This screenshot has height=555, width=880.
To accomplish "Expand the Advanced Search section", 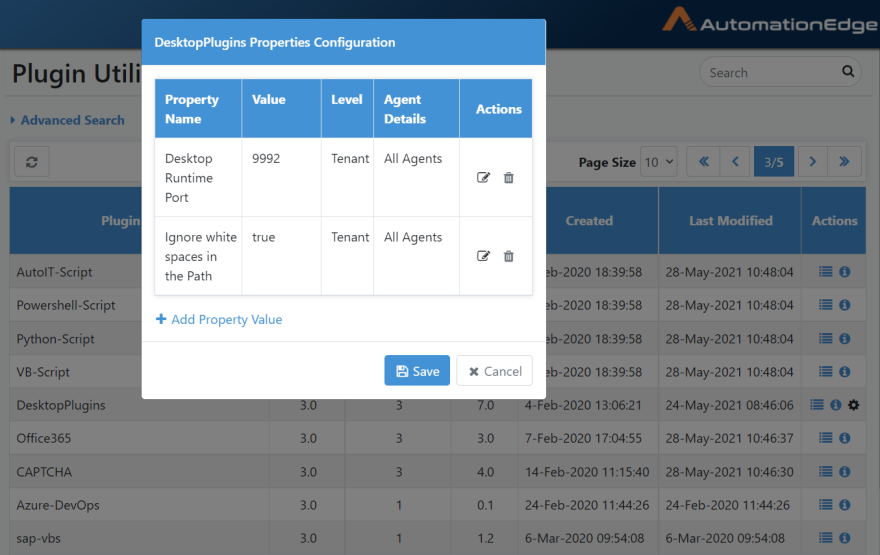I will coord(68,120).
